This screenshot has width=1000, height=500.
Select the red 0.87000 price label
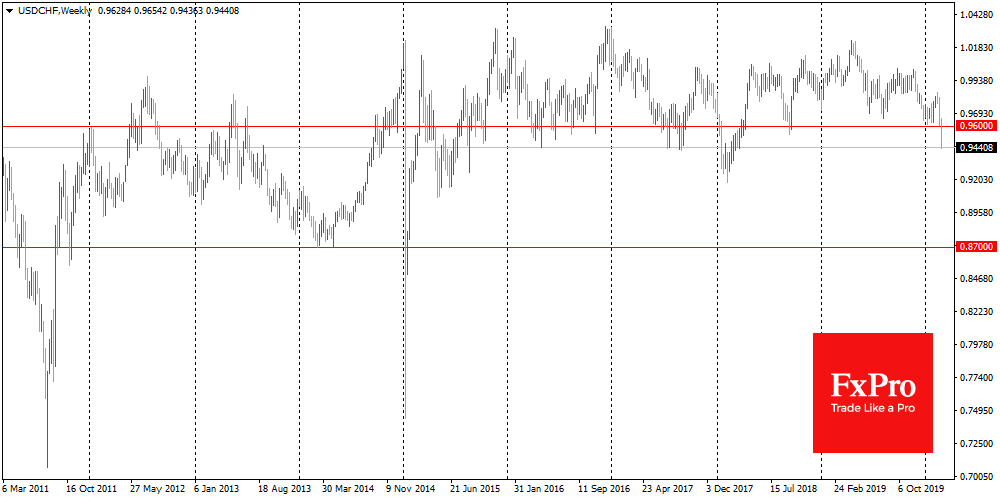976,246
